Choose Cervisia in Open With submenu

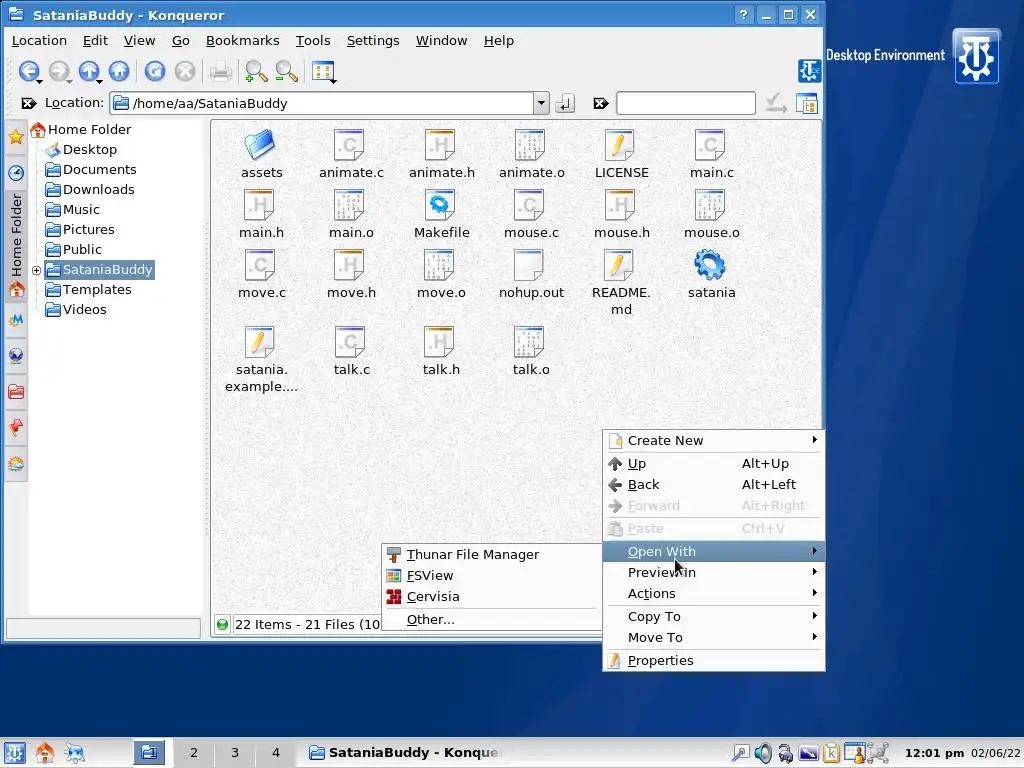click(491, 596)
